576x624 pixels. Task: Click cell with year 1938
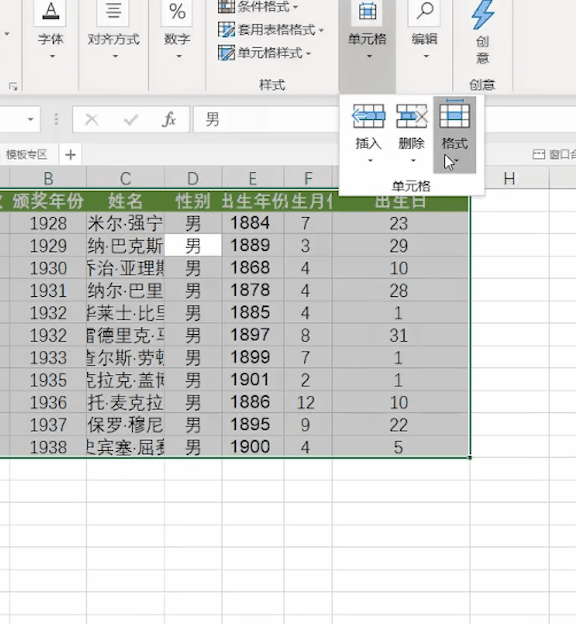pos(48,447)
